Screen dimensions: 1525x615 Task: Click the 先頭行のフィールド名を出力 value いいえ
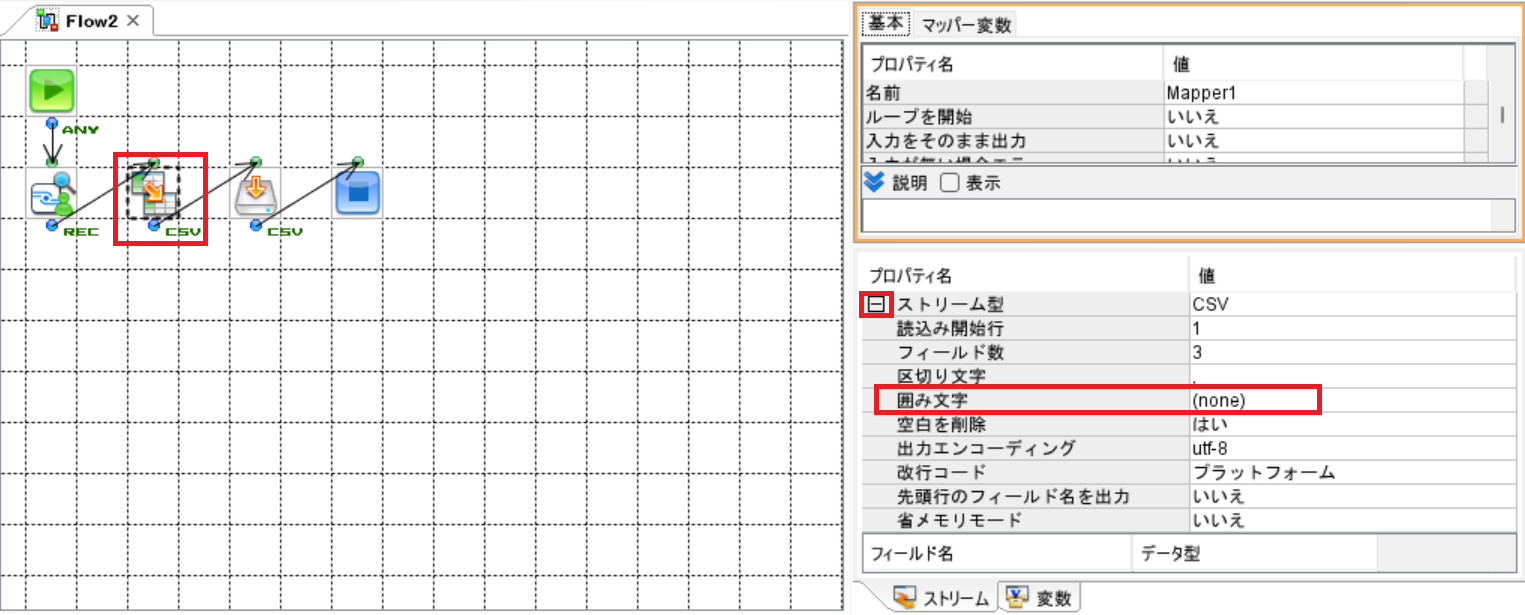(x=1352, y=496)
